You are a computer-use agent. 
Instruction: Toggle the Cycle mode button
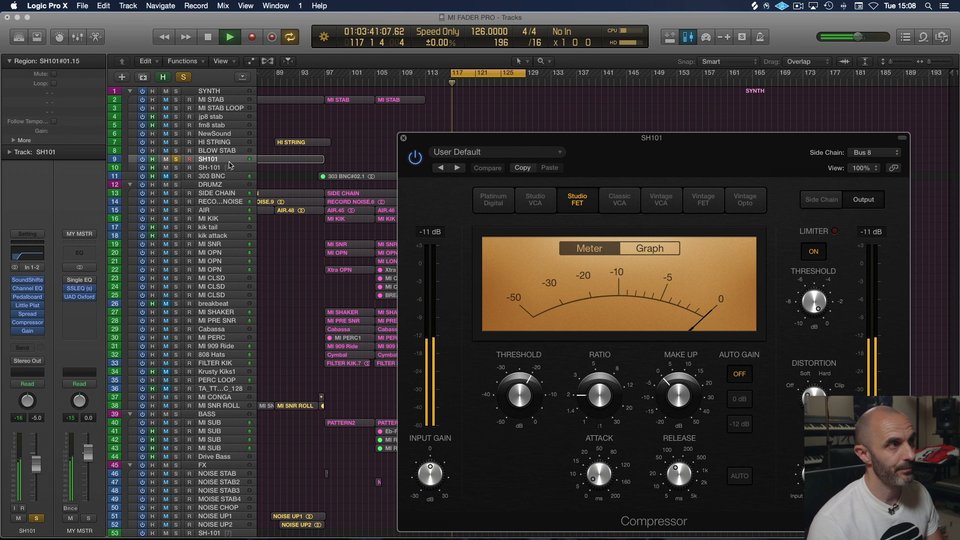(x=290, y=37)
